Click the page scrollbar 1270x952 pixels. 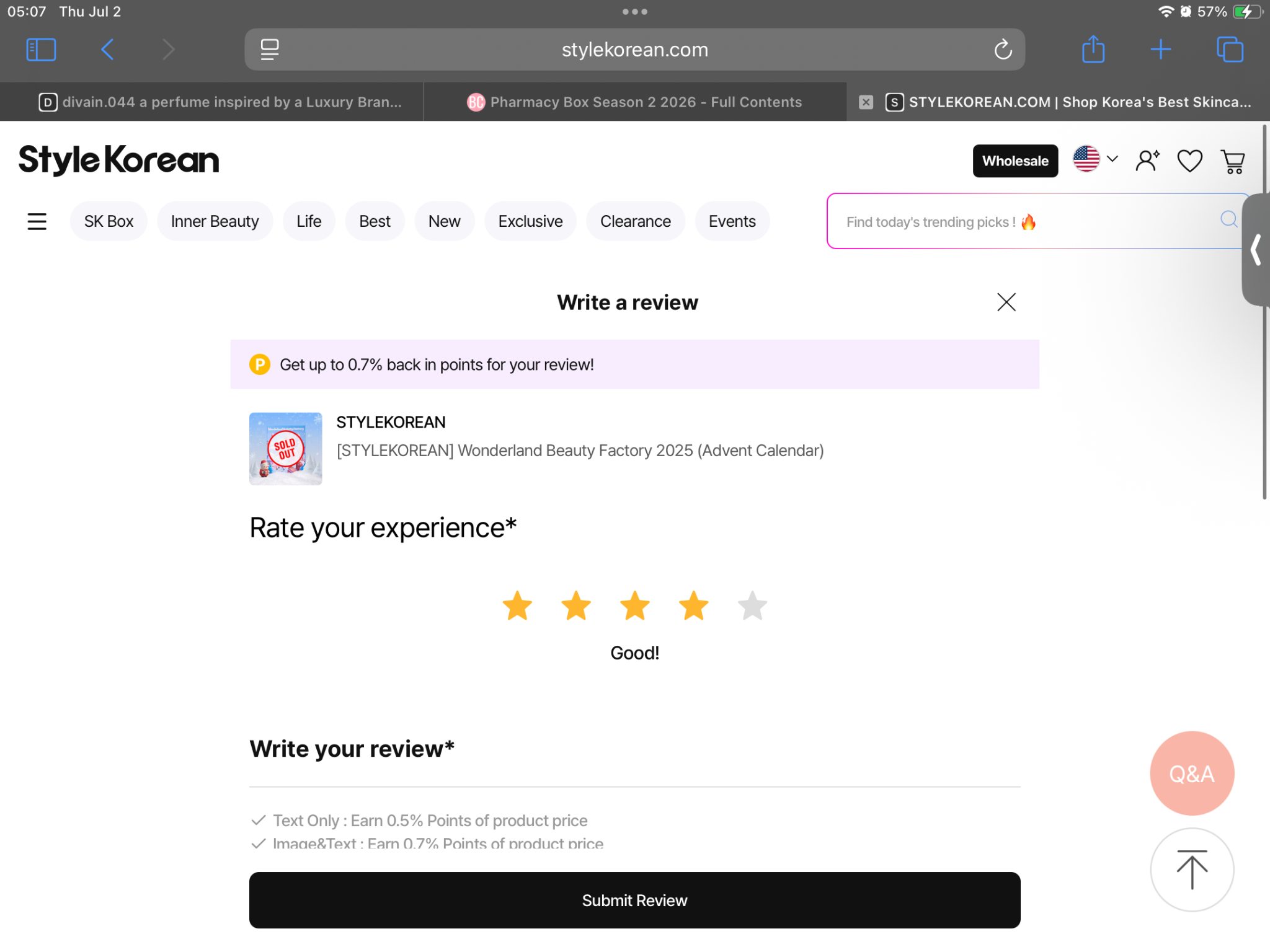(x=1264, y=311)
